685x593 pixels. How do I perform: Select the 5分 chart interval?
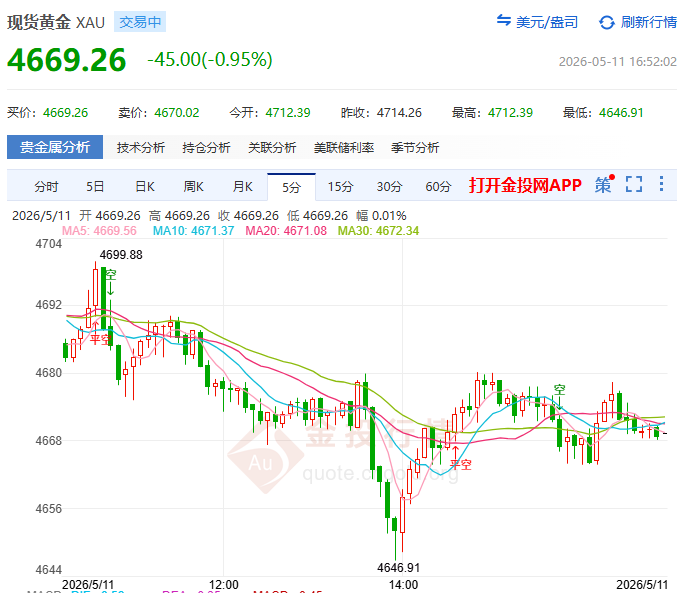coord(291,187)
